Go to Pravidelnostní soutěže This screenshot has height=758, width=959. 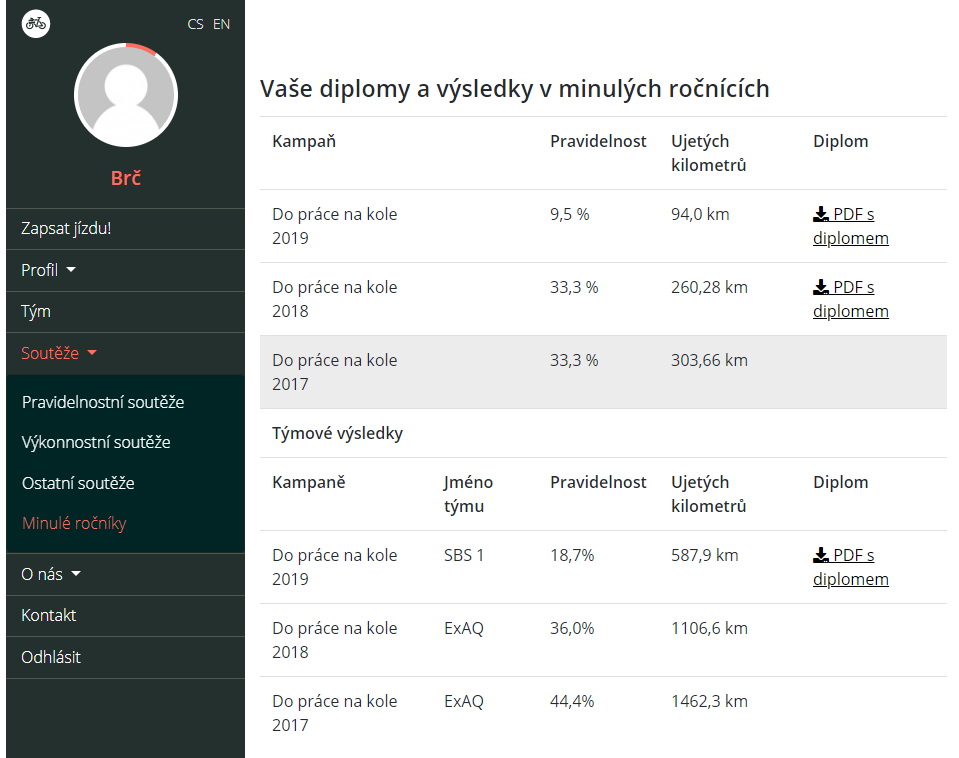[103, 402]
